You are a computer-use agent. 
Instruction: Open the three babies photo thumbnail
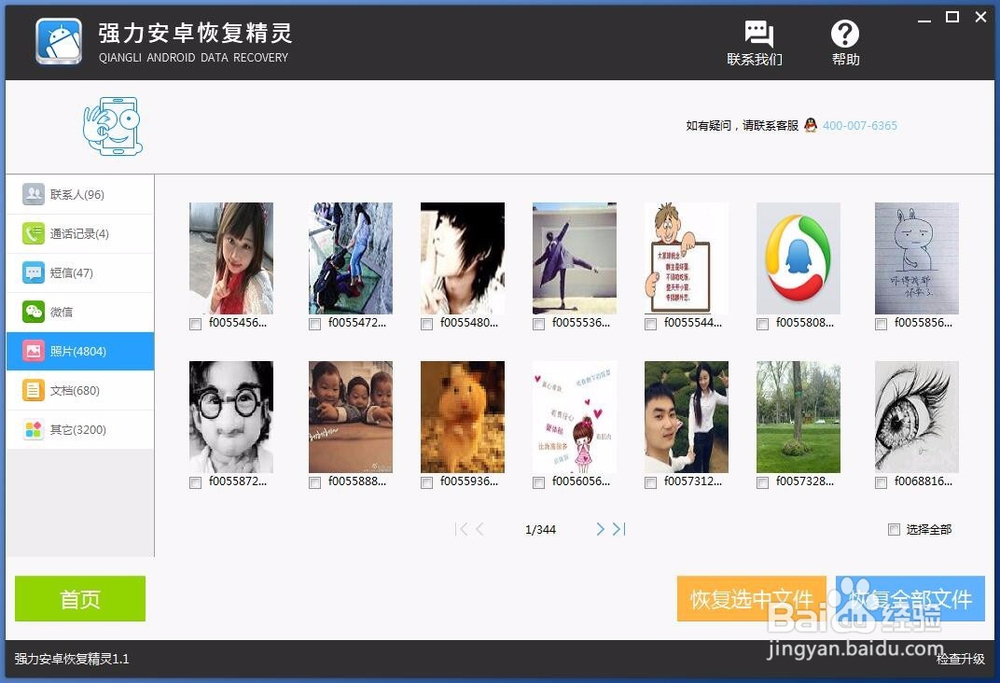click(x=351, y=417)
